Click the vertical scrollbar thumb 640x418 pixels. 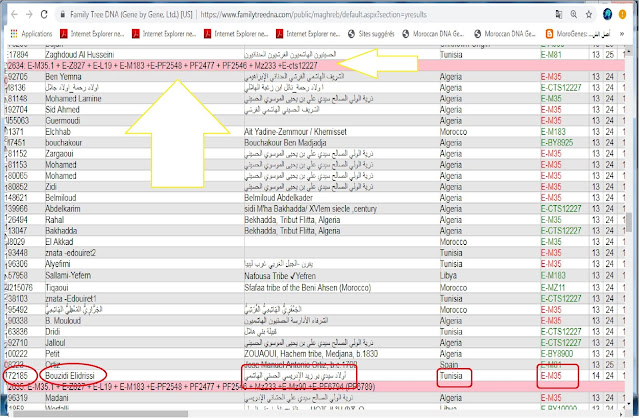pos(629,221)
